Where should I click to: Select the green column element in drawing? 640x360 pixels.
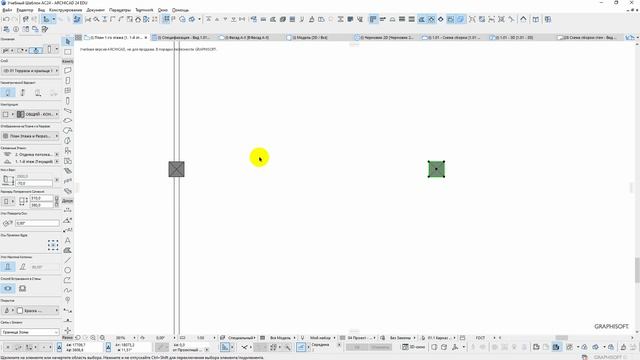(436, 169)
